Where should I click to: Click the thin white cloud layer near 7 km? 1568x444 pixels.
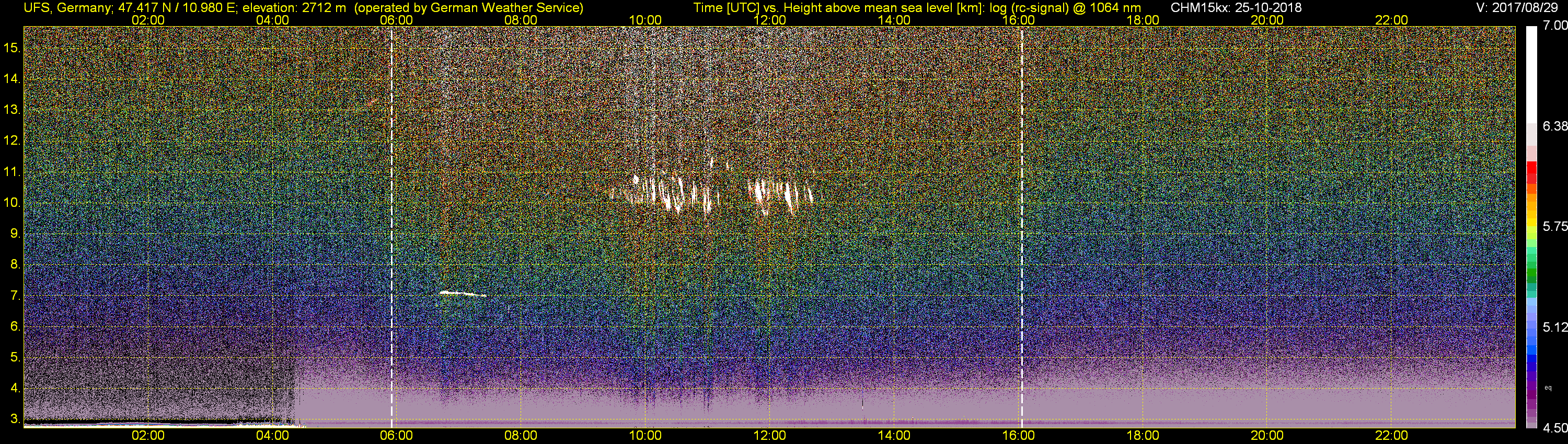[463, 294]
